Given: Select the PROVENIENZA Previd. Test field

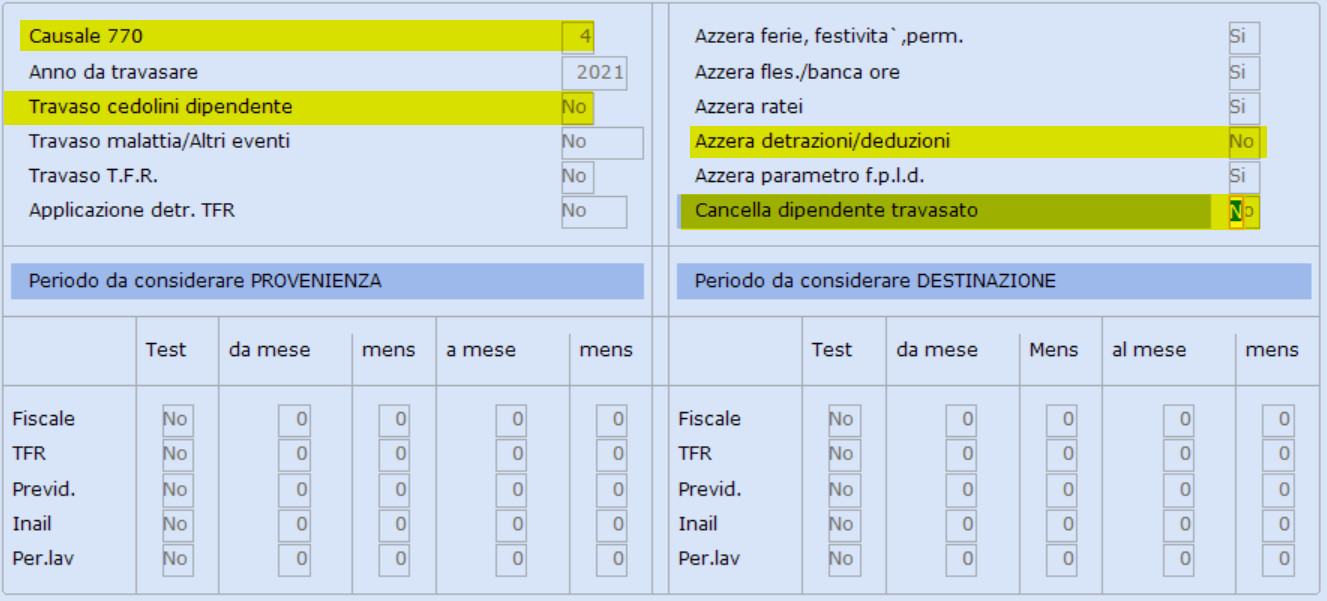Looking at the screenshot, I should (x=178, y=490).
